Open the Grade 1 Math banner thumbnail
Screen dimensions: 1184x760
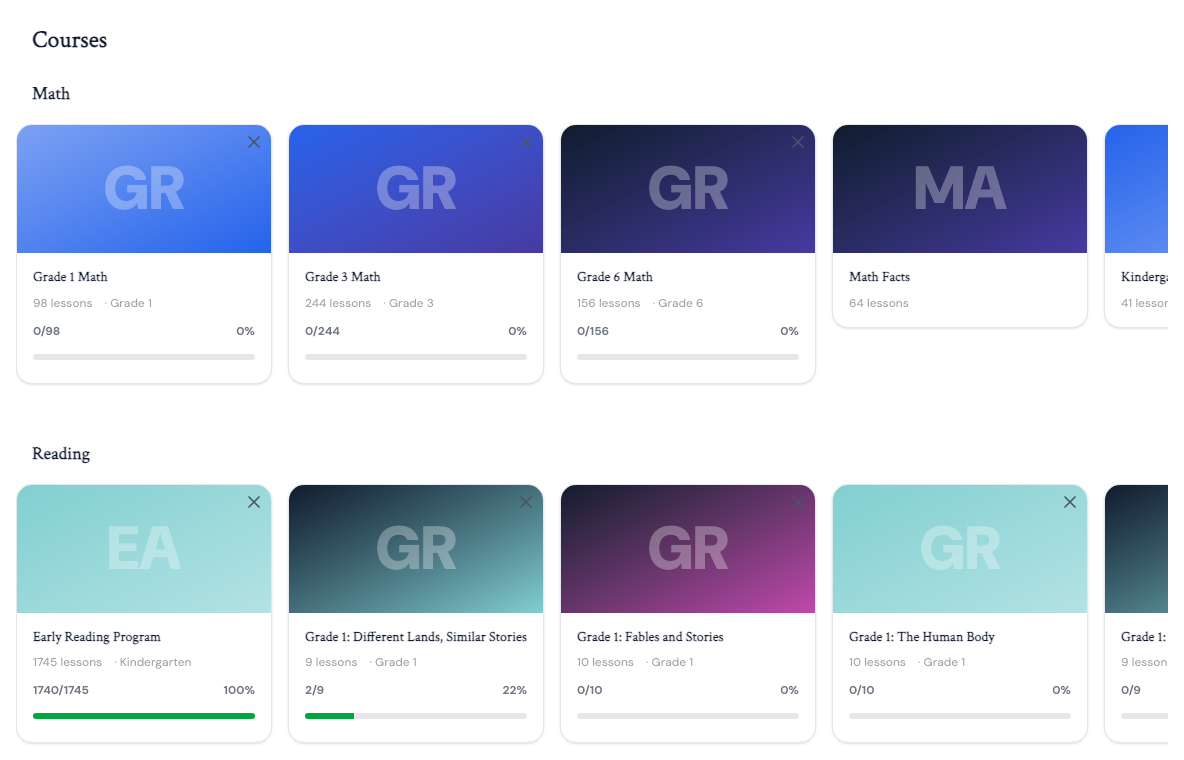[144, 189]
